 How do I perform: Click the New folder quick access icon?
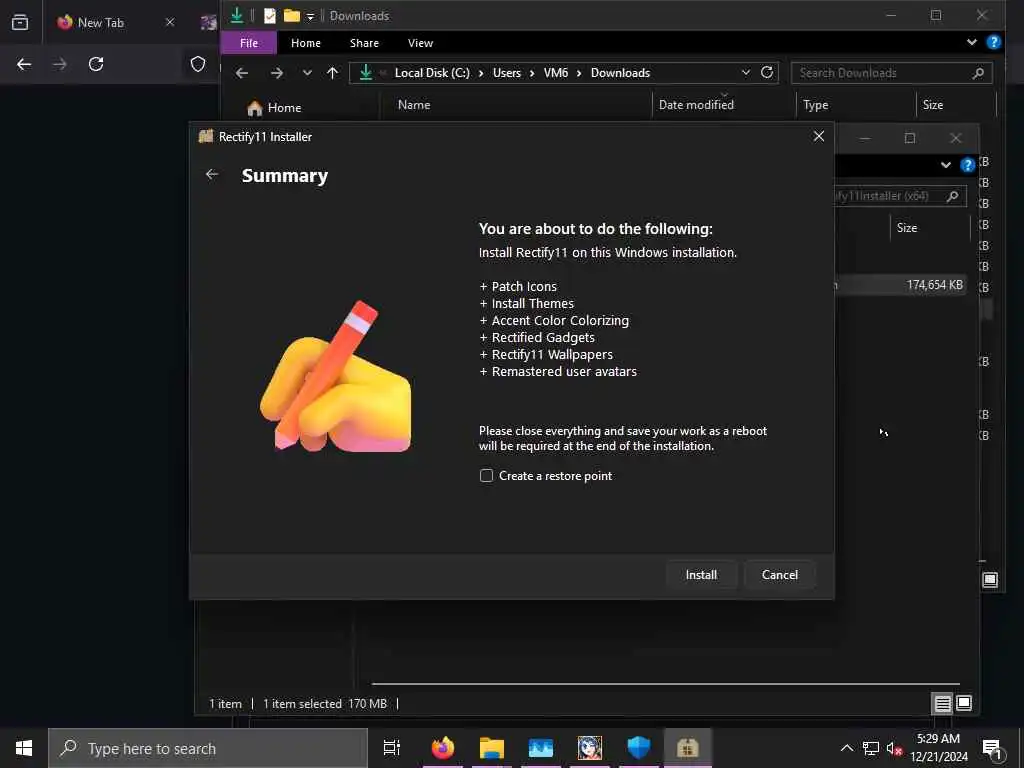pyautogui.click(x=291, y=16)
